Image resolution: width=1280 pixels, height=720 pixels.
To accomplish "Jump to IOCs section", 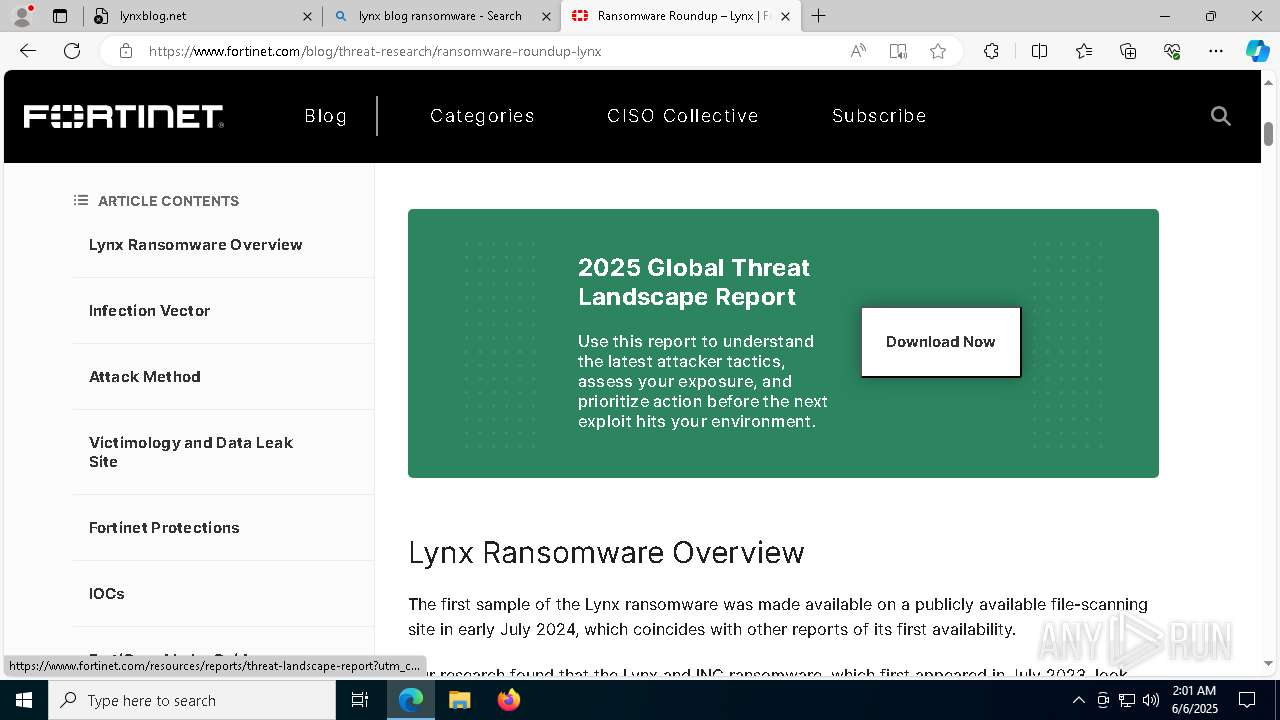I will pos(107,594).
